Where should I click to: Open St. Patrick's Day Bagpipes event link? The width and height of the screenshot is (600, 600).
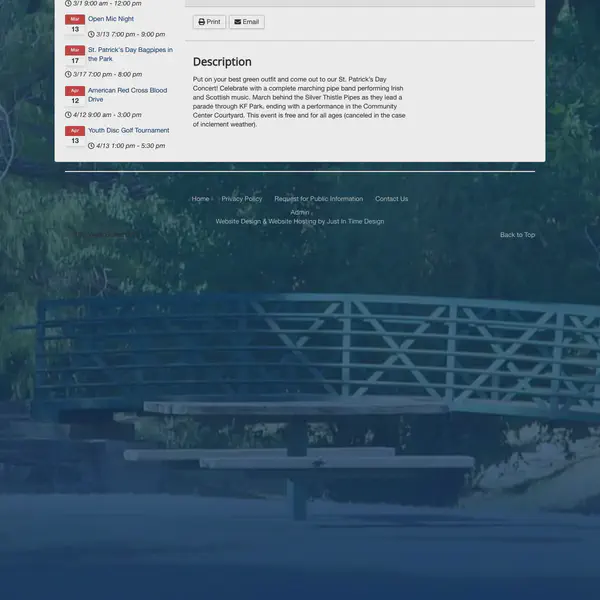tap(130, 54)
